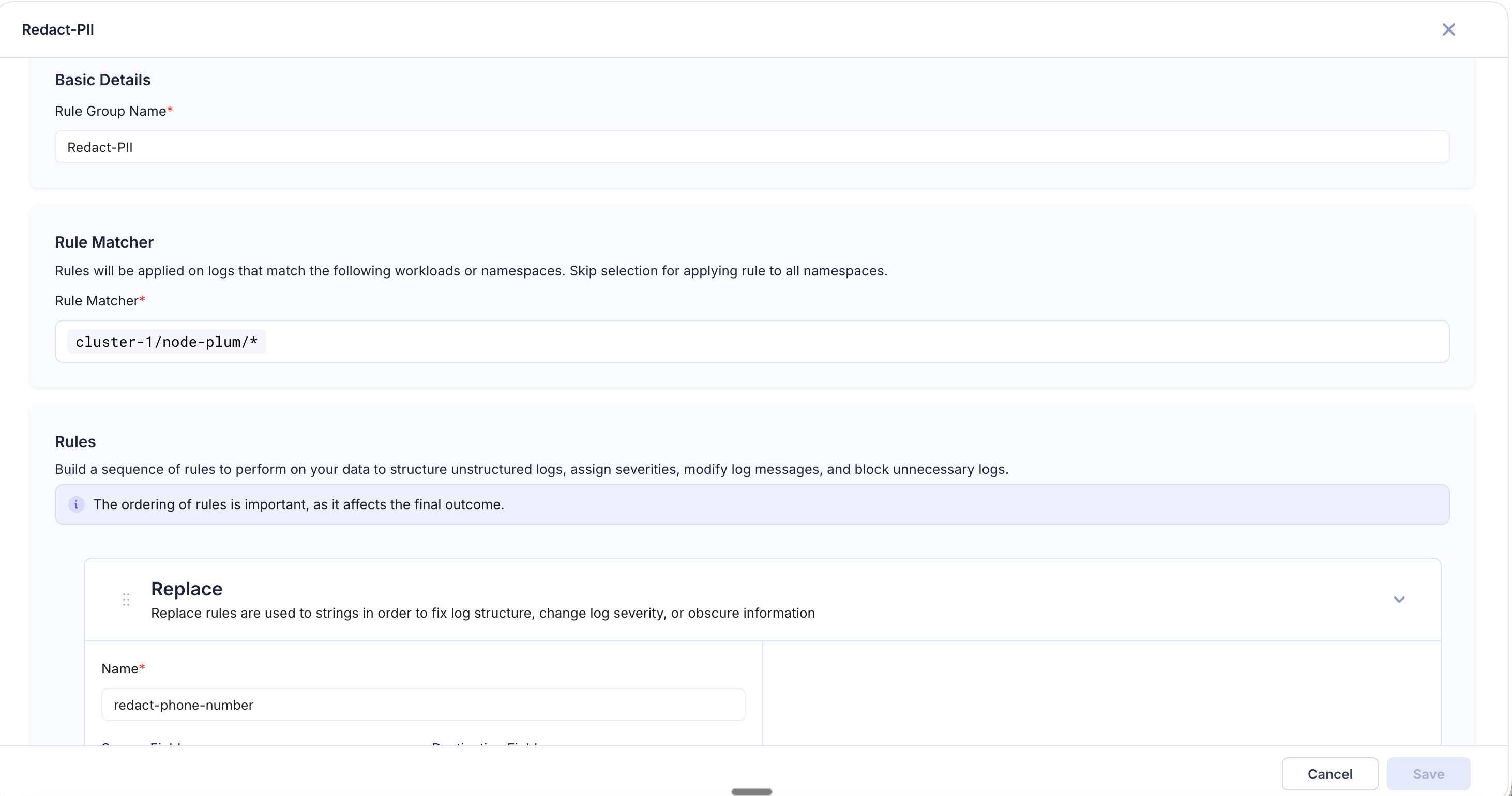Click the redact-phone-number Name field

point(422,705)
